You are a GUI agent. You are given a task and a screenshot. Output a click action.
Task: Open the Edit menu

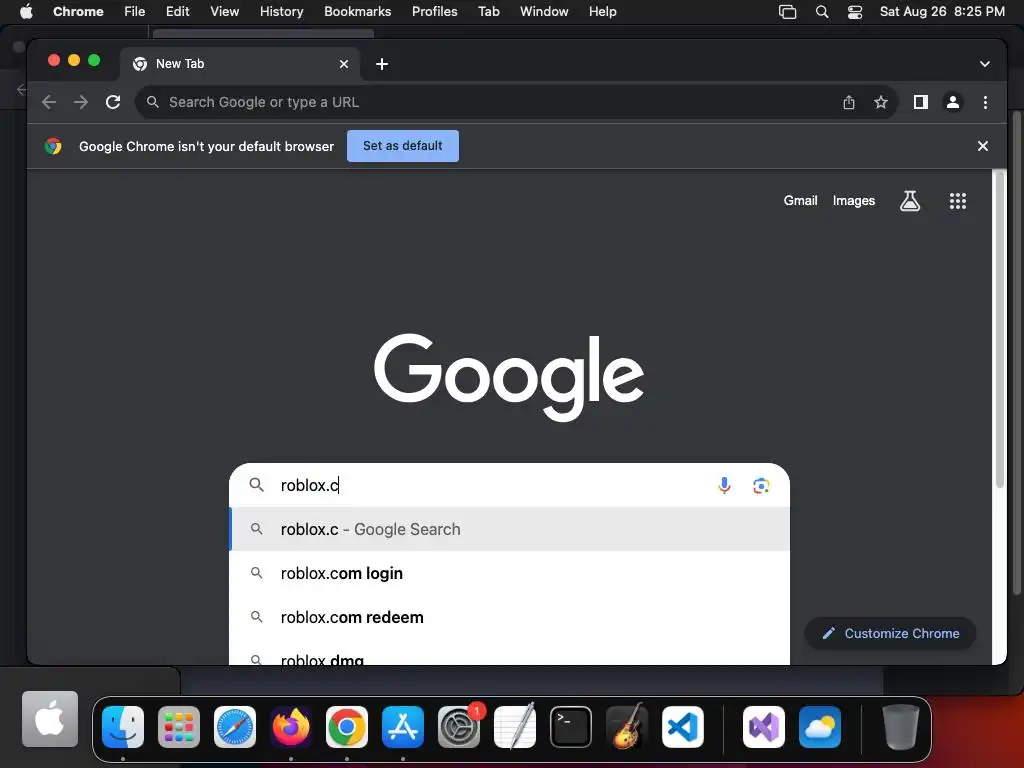click(177, 11)
